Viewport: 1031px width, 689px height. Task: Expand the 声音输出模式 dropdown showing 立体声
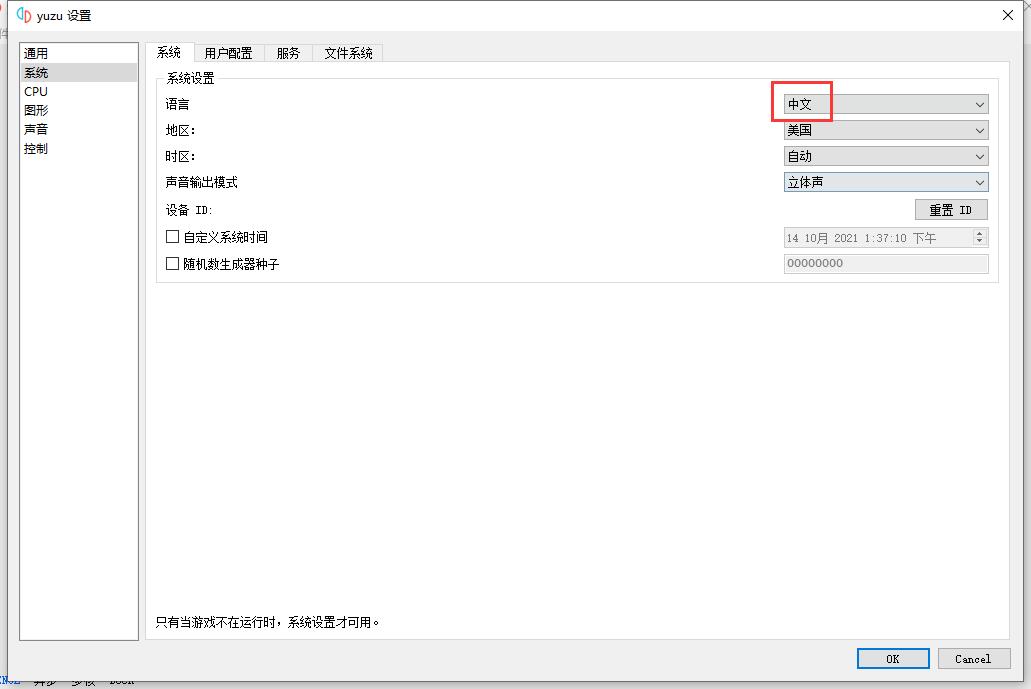(x=885, y=182)
